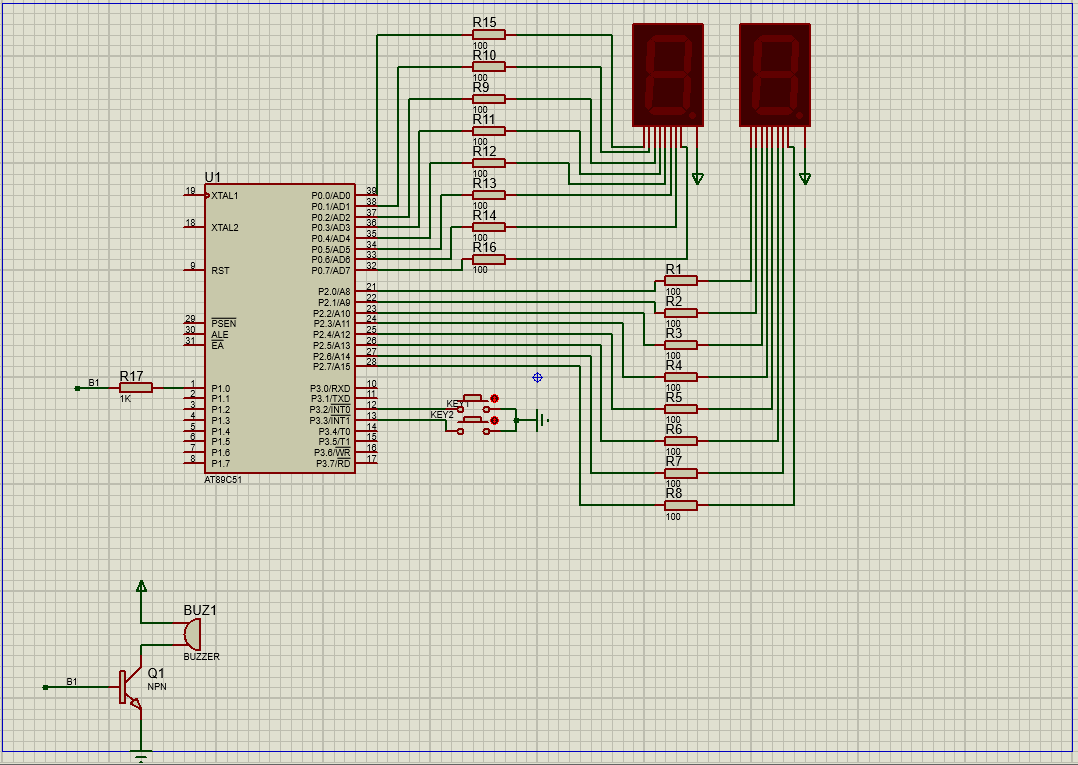The image size is (1078, 765).
Task: Click the P3.0/RXD pin label
Action: 330,388
